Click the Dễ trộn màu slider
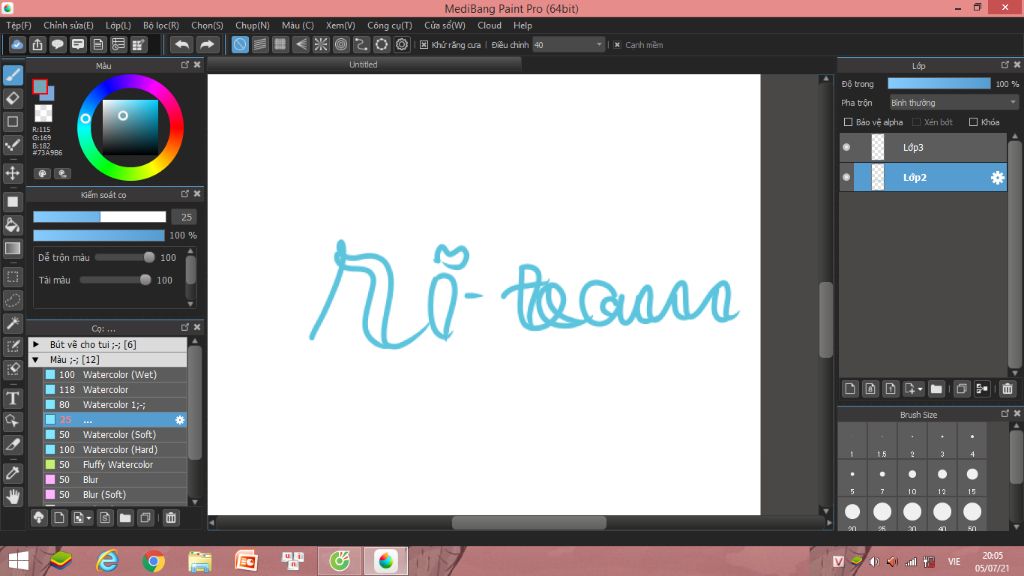This screenshot has height=576, width=1024. tap(125, 258)
